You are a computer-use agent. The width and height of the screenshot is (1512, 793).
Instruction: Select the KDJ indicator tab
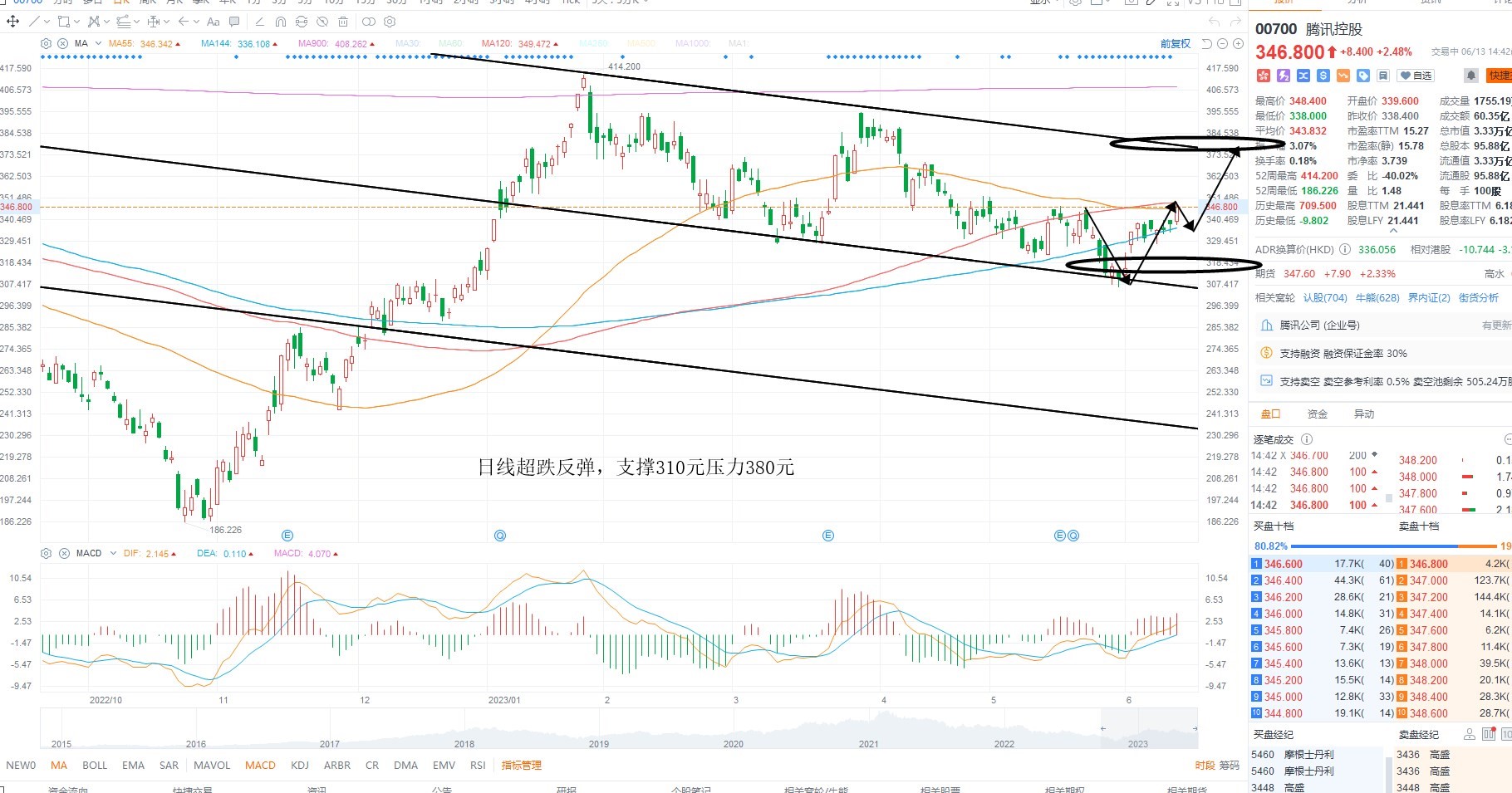point(300,766)
